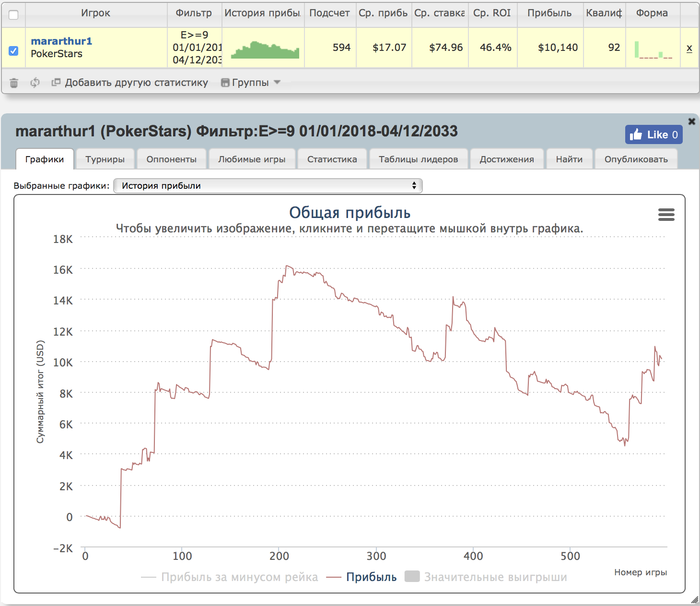
Task: Open the mararthur1 player link
Action: point(61,41)
